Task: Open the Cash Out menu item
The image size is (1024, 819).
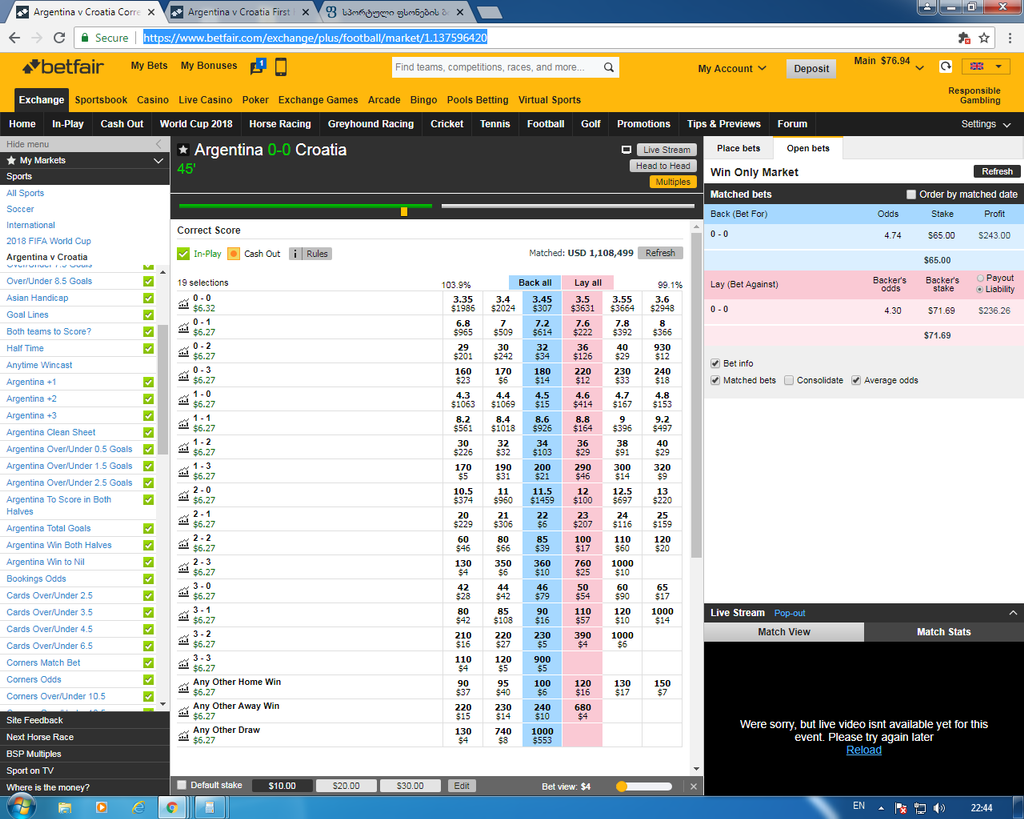Action: [121, 124]
